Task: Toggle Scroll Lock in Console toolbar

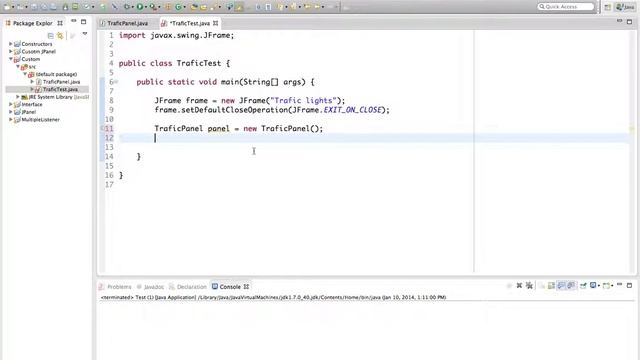Action: click(551, 285)
